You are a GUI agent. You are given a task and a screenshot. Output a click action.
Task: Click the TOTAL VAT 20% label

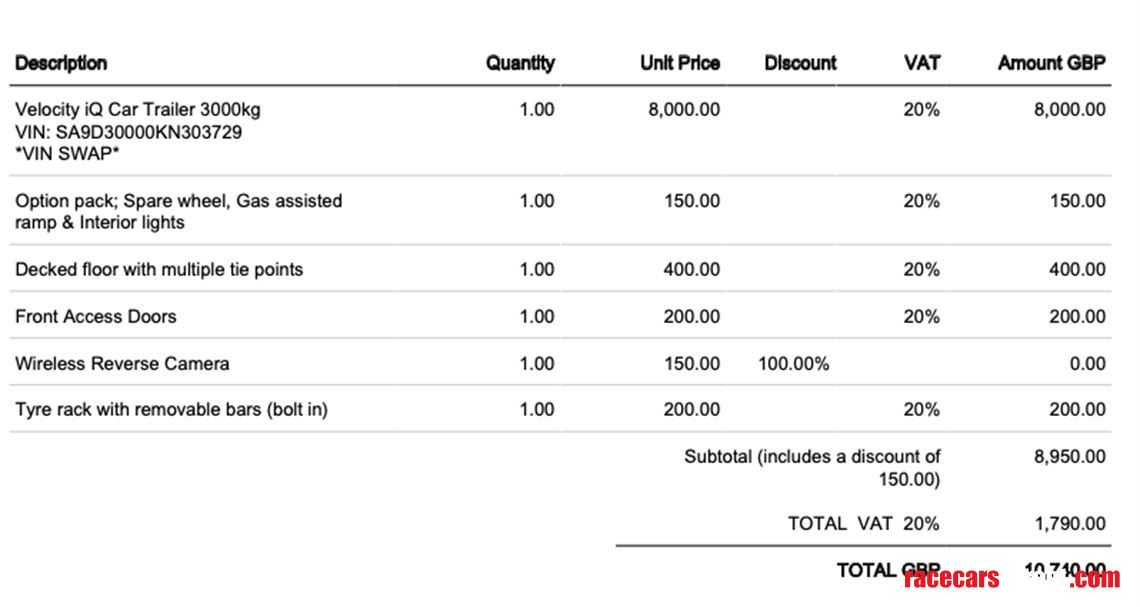tap(863, 523)
